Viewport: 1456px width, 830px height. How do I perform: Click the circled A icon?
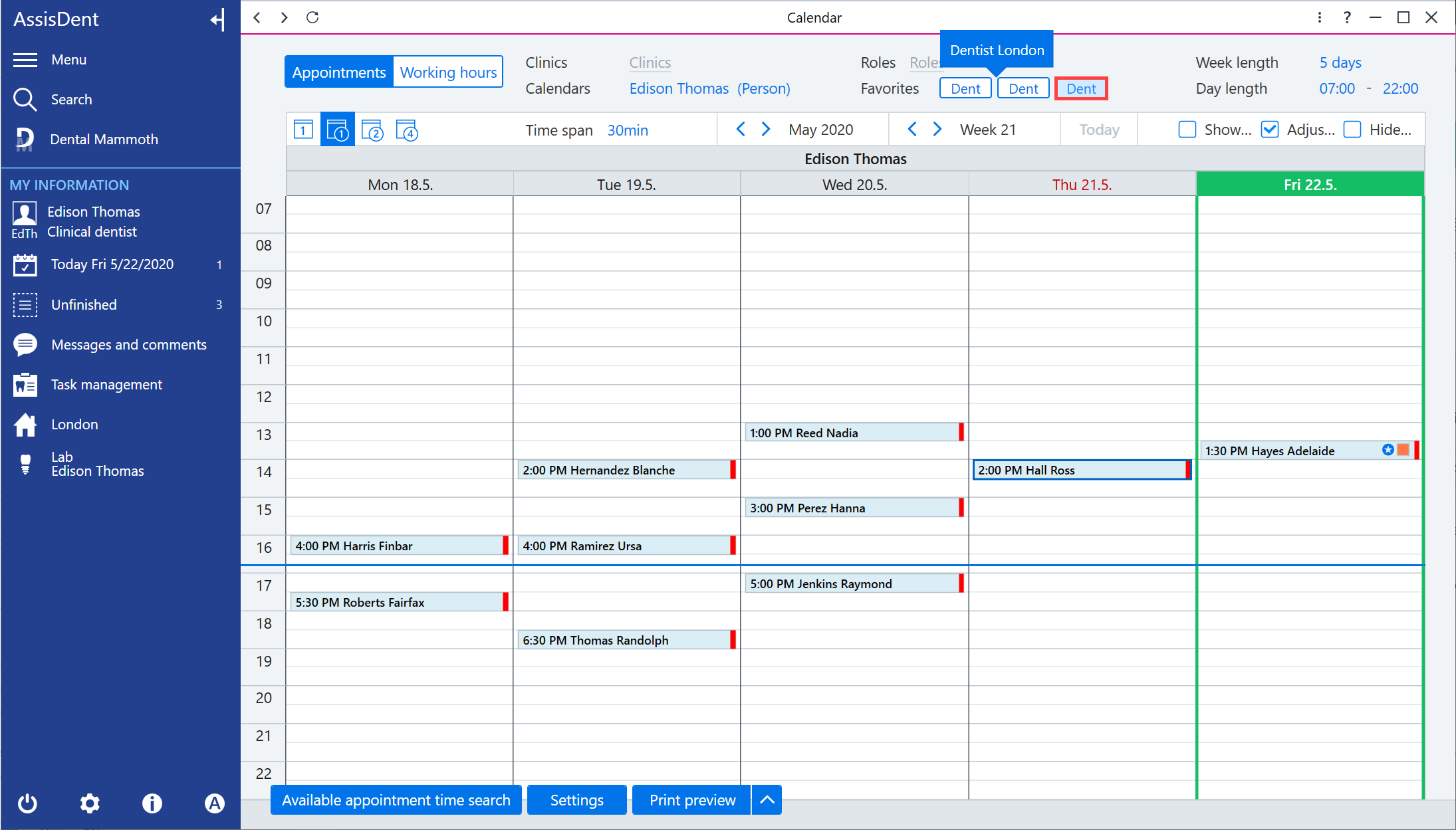pyautogui.click(x=214, y=803)
